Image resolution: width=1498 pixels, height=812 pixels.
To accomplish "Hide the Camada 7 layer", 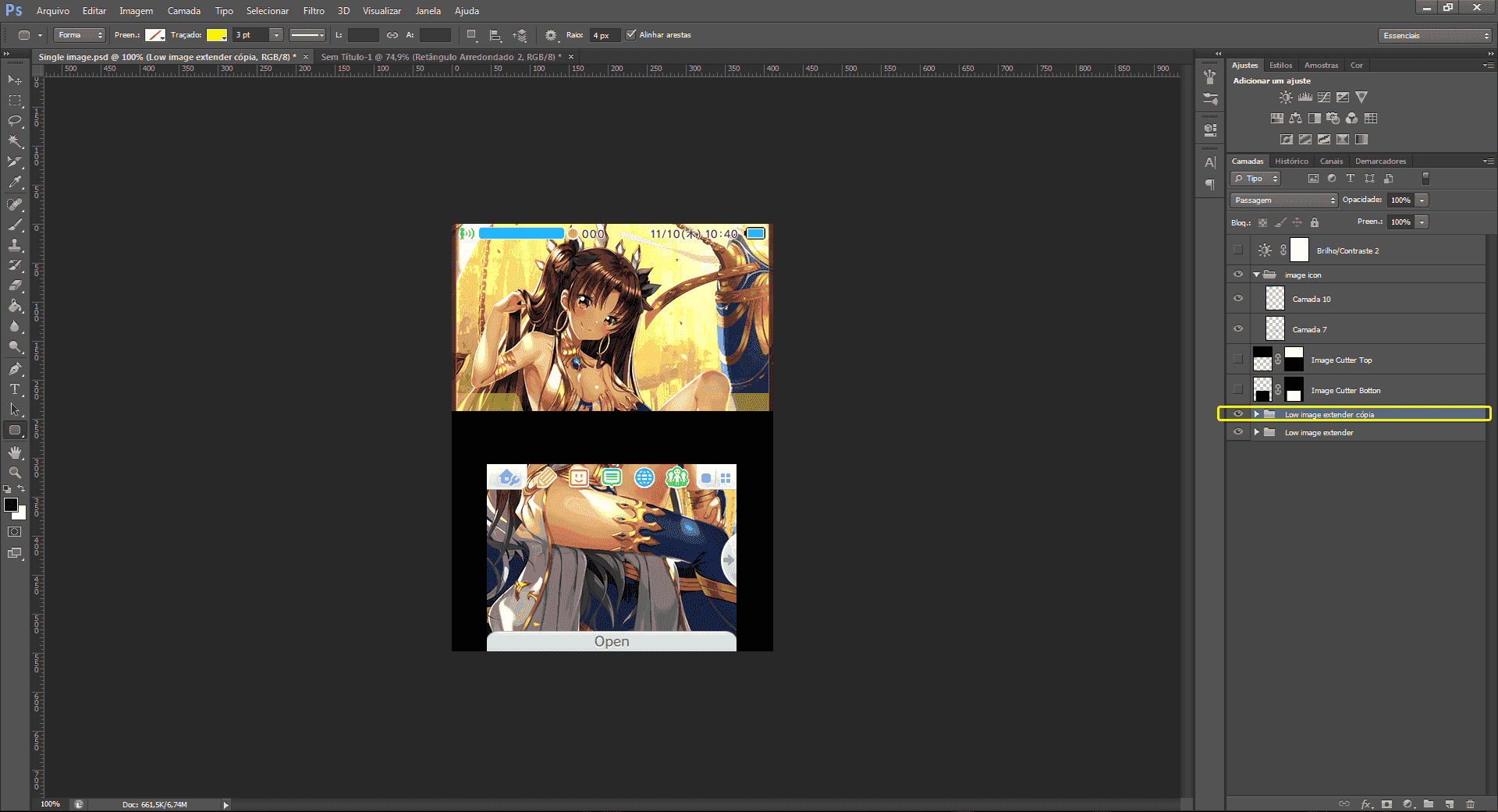I will (1238, 329).
